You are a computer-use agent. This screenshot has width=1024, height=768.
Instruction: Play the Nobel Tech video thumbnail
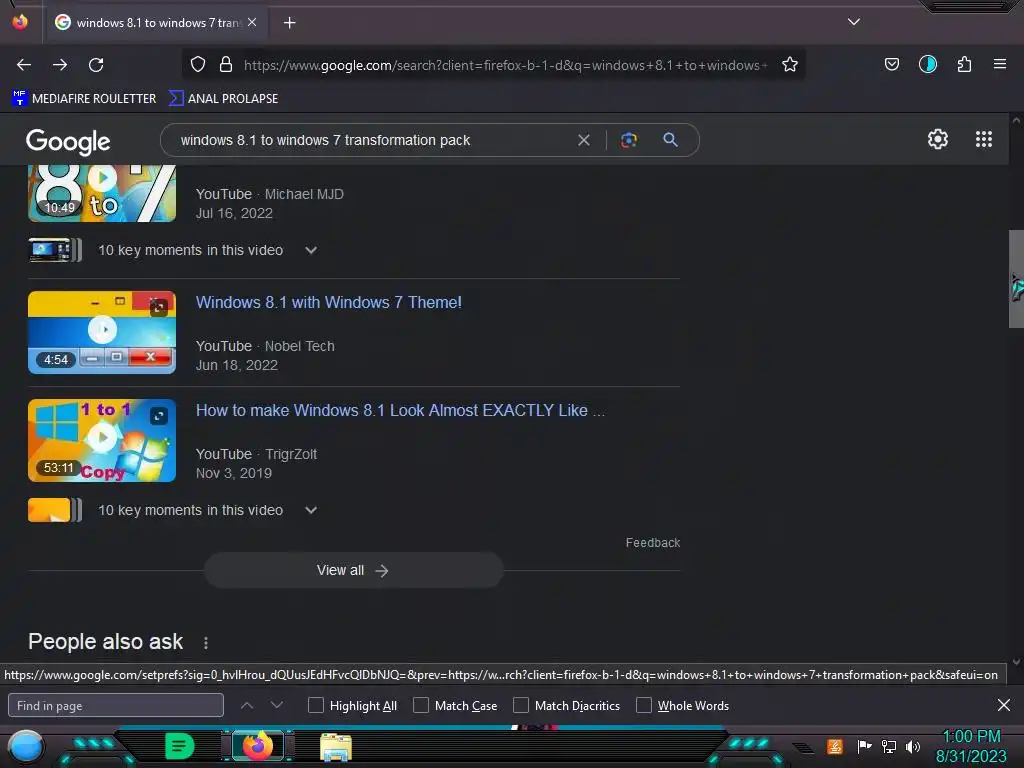[x=102, y=332]
